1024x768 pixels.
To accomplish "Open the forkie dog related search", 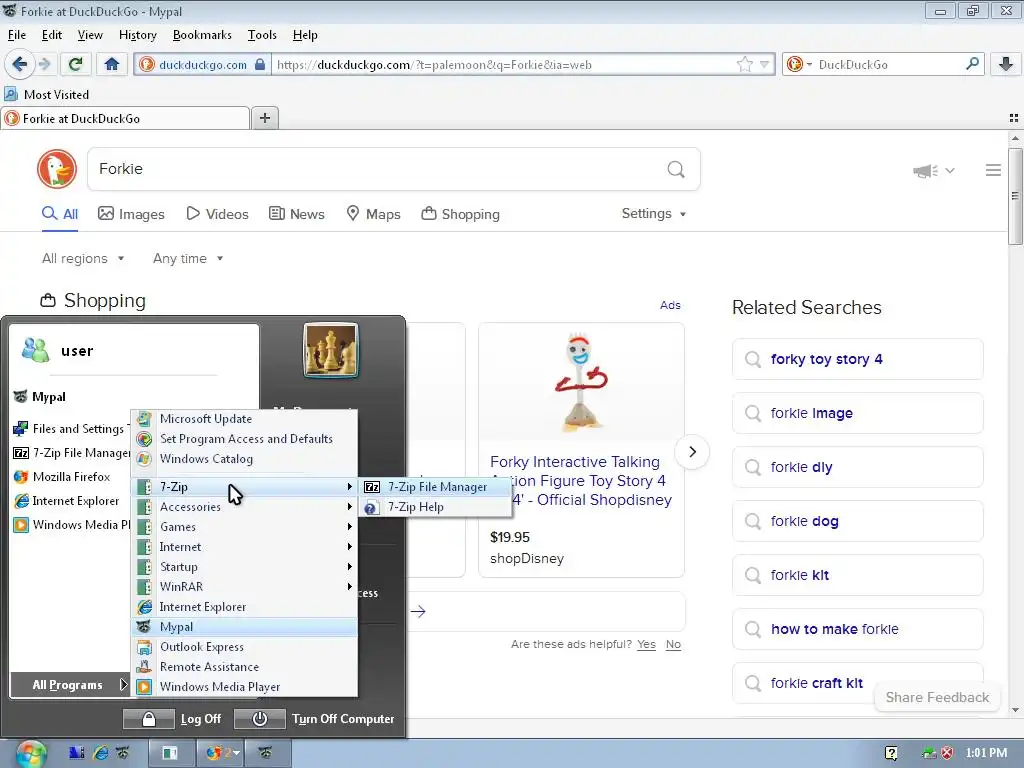I will click(x=857, y=521).
